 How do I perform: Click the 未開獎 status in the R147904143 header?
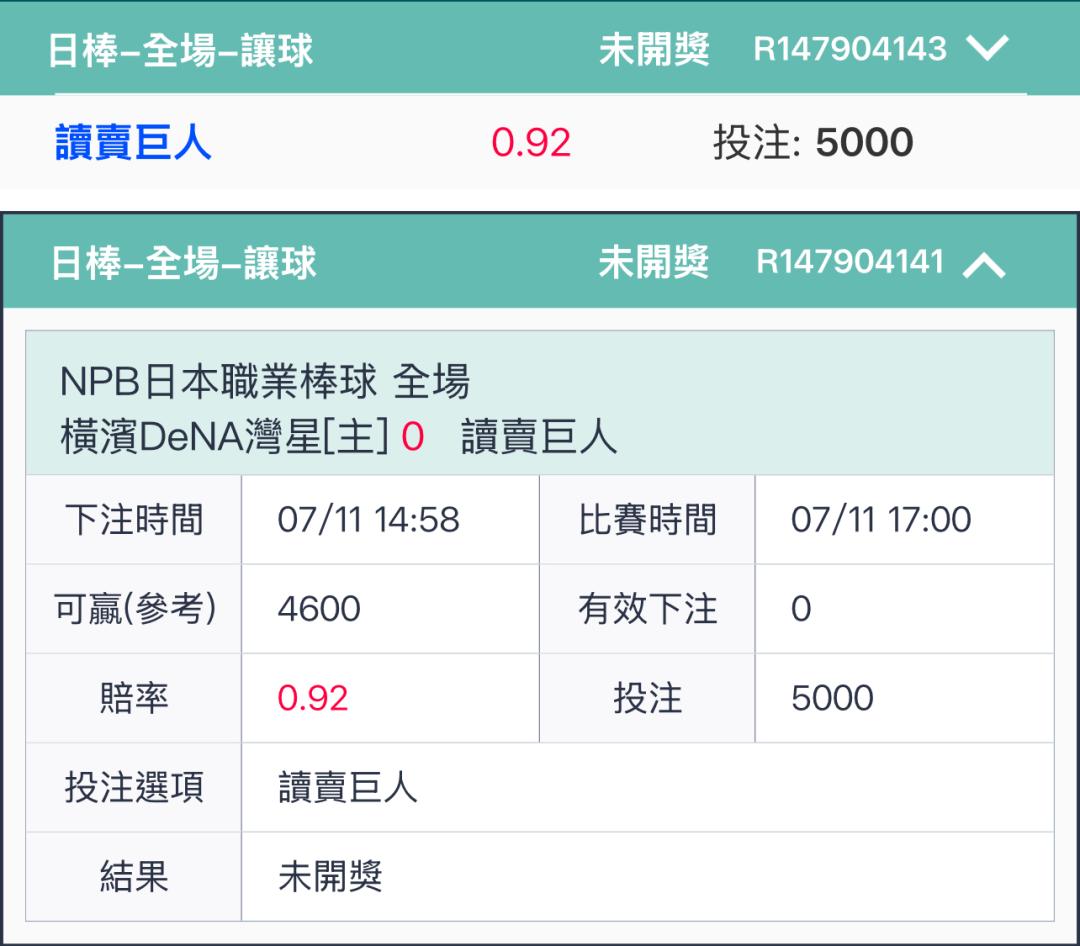(x=654, y=50)
